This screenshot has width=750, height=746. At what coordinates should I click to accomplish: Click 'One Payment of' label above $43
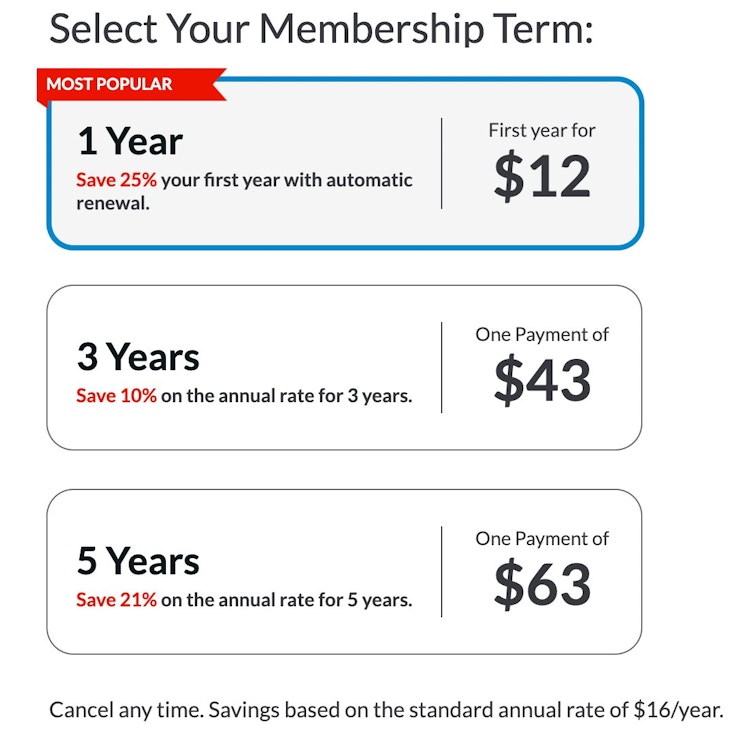click(542, 335)
